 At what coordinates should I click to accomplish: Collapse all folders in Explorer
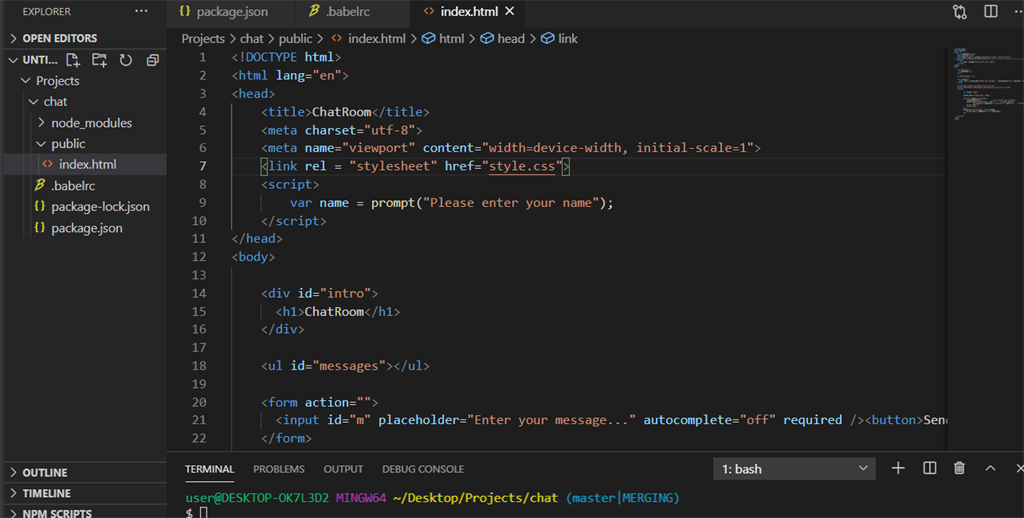pyautogui.click(x=152, y=60)
